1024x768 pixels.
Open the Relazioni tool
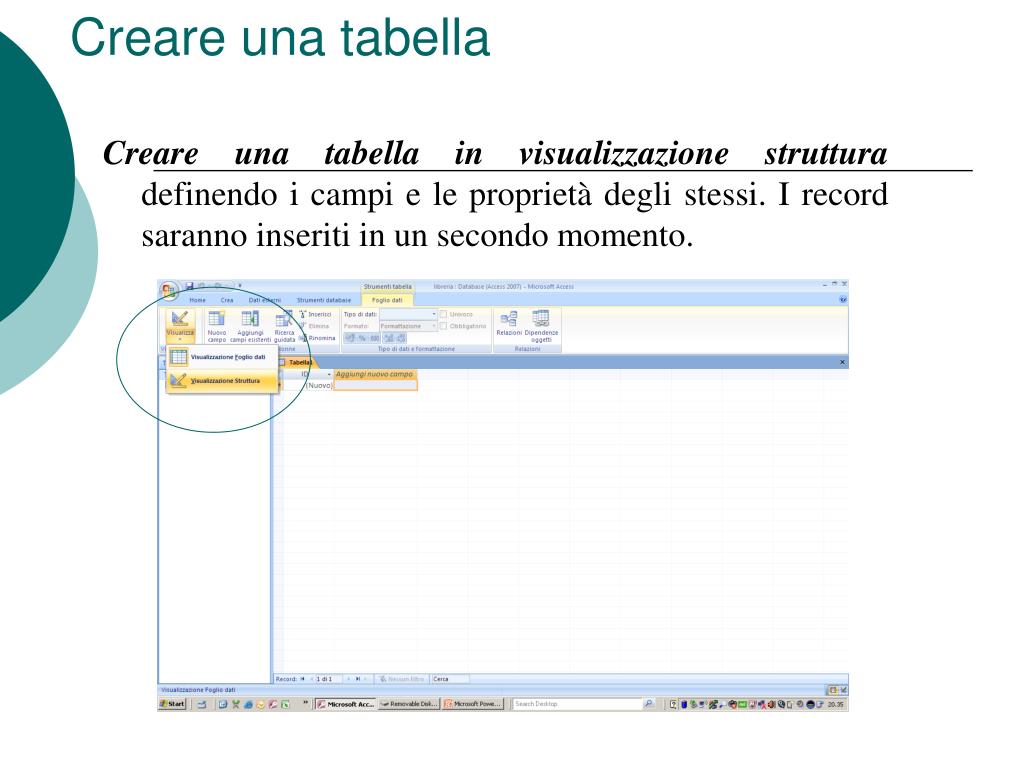tap(509, 324)
